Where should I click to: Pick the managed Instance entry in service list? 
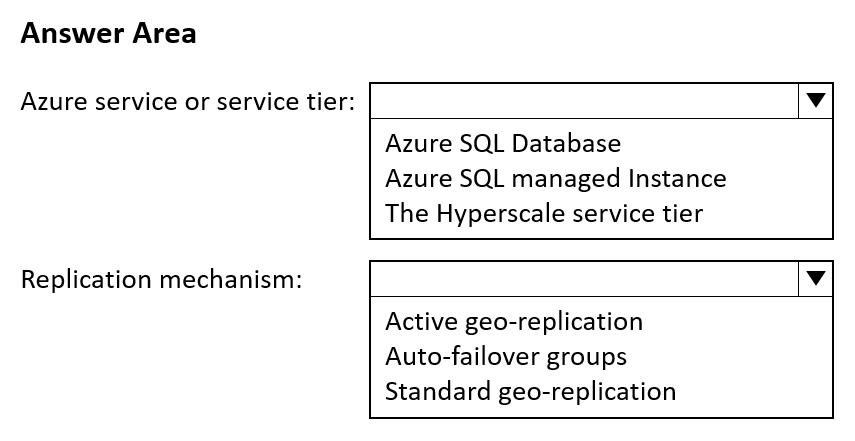[556, 178]
